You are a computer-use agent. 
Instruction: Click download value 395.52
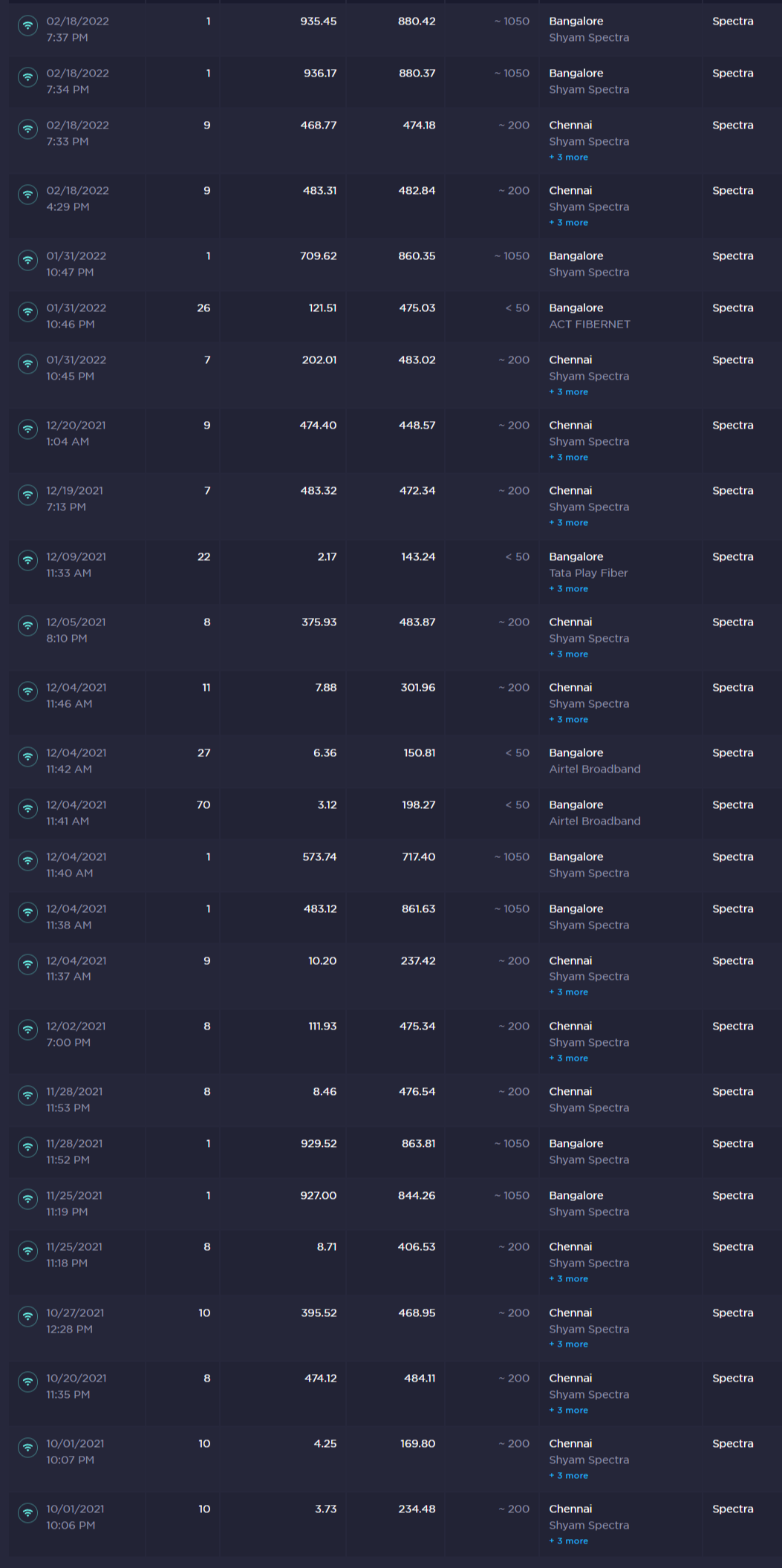[x=319, y=1313]
